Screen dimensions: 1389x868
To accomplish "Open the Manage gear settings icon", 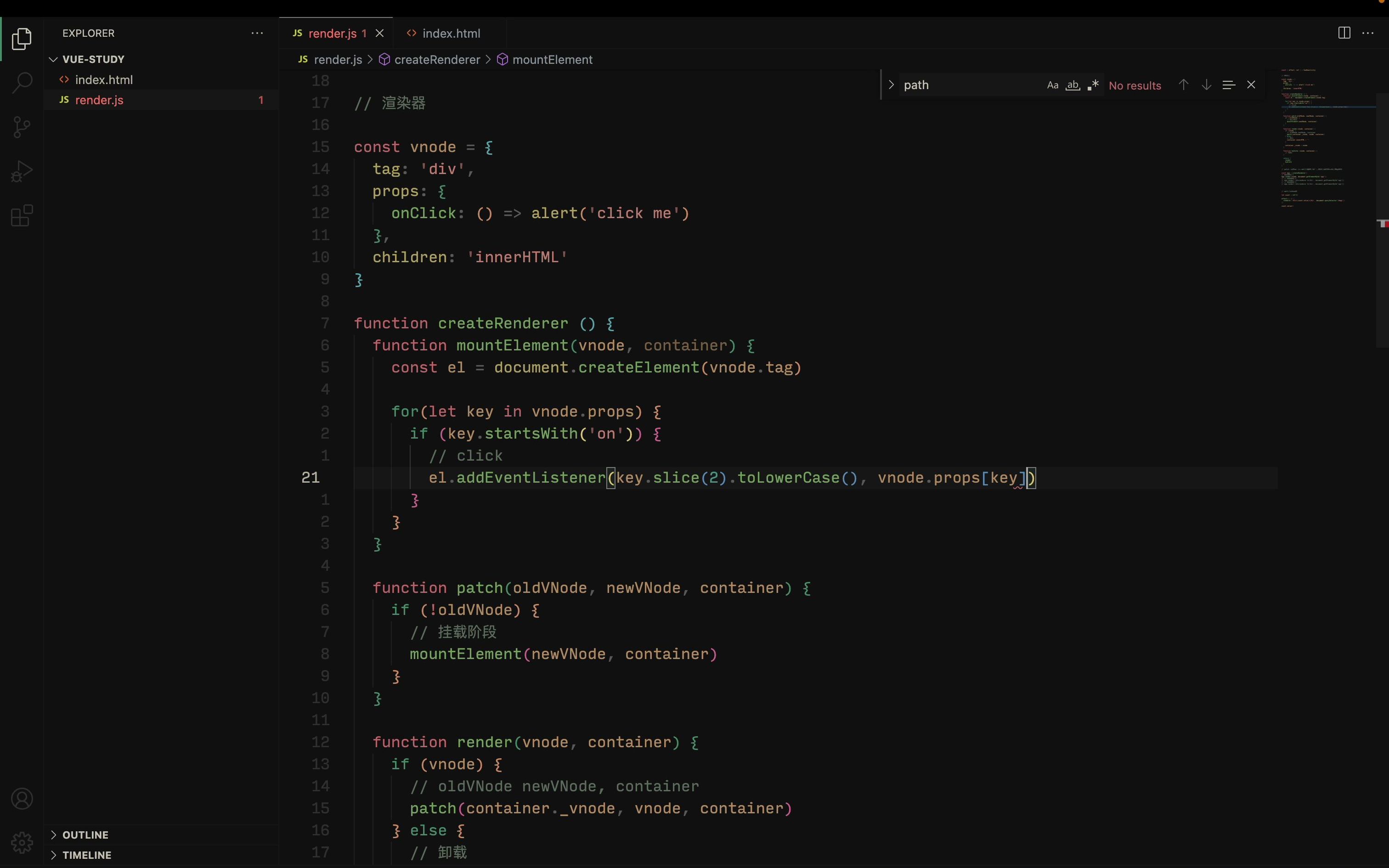I will 22,842.
